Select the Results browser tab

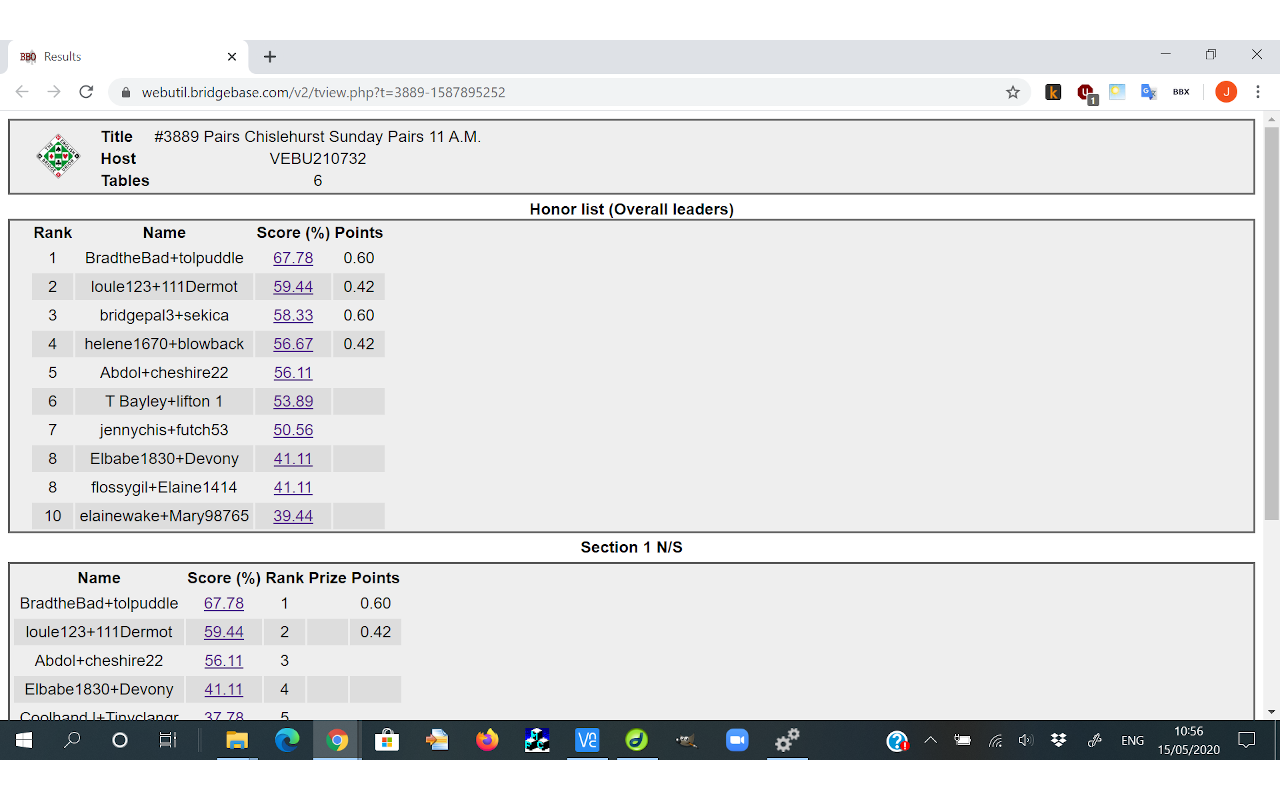coord(120,57)
